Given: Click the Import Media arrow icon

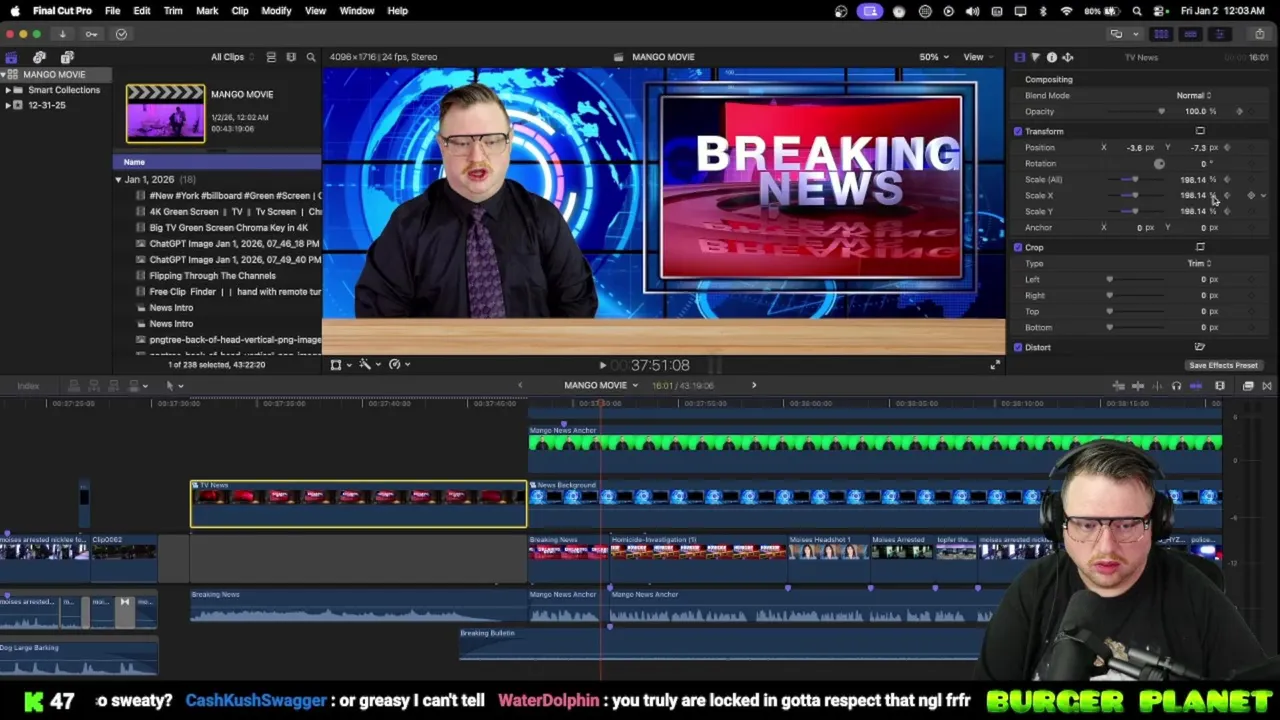Looking at the screenshot, I should [62, 34].
